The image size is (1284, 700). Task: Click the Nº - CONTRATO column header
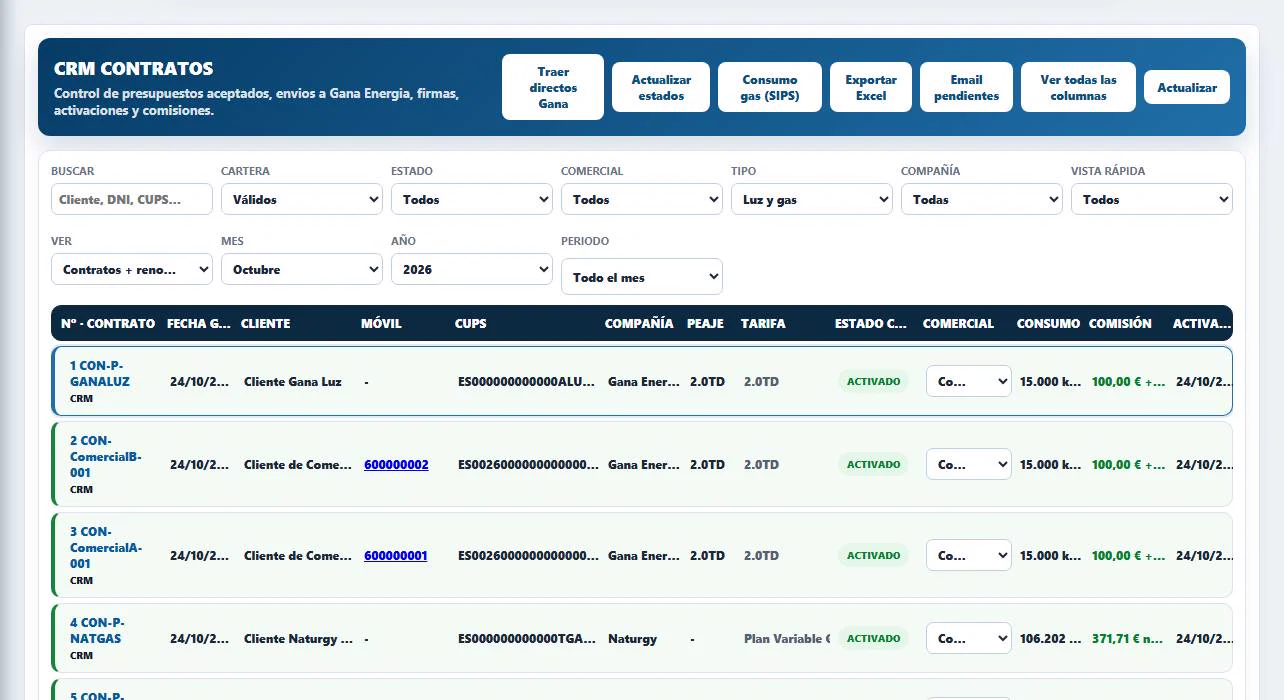108,323
